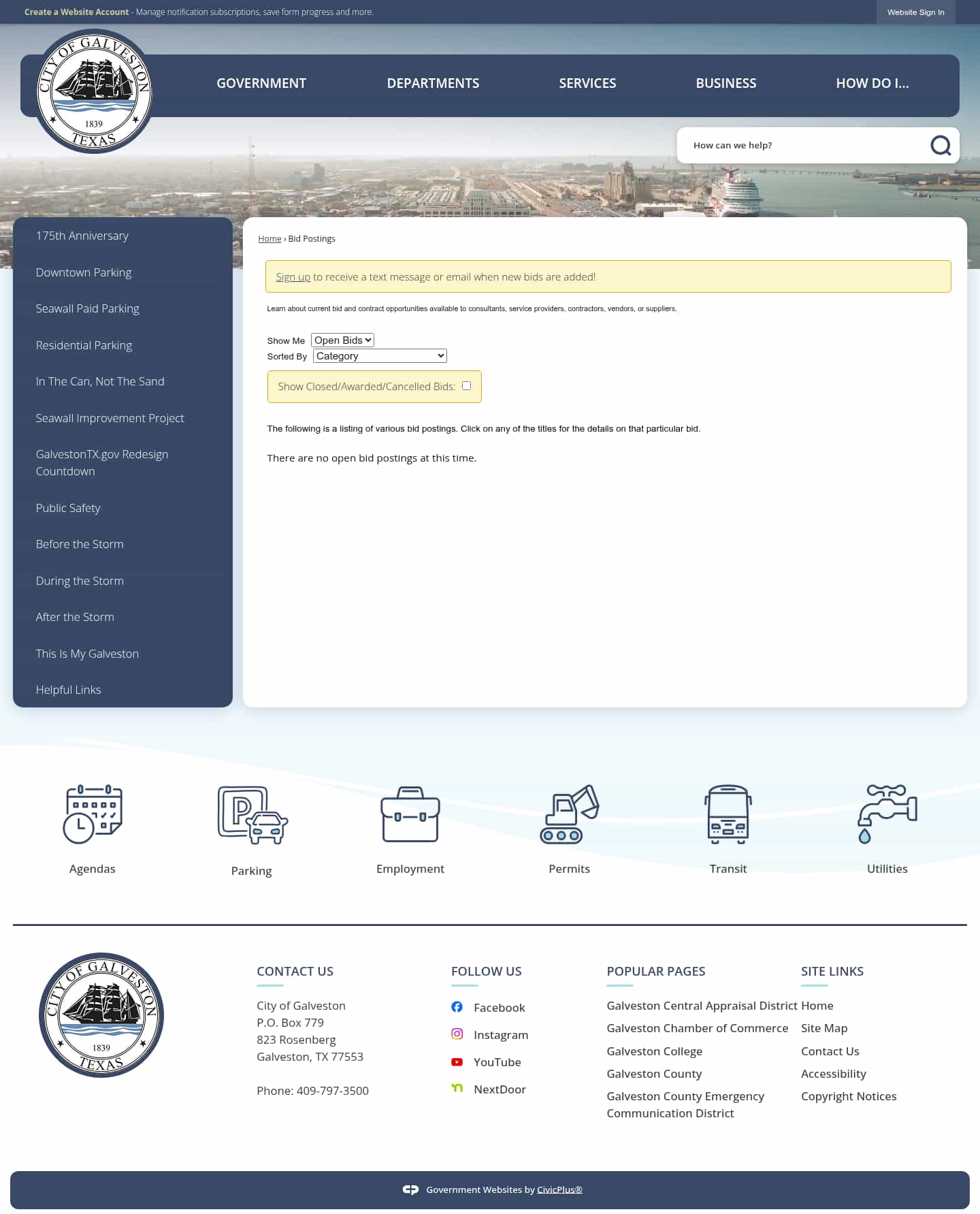980x1214 pixels.
Task: Click NextDoor text link
Action: point(500,1089)
